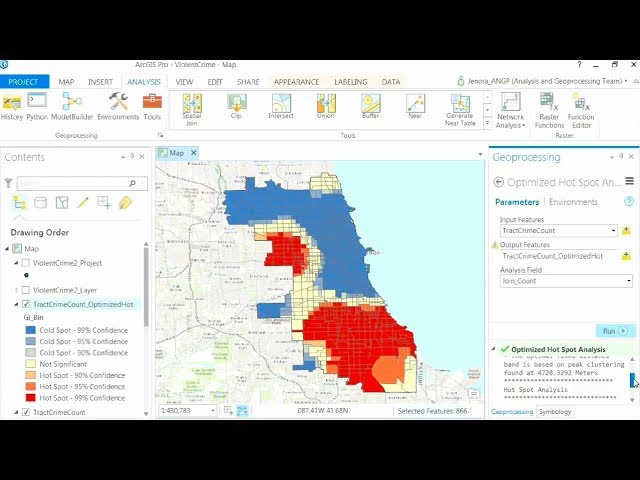Viewport: 640px width, 480px height.
Task: Open the Symbology pane tab
Action: tap(555, 411)
